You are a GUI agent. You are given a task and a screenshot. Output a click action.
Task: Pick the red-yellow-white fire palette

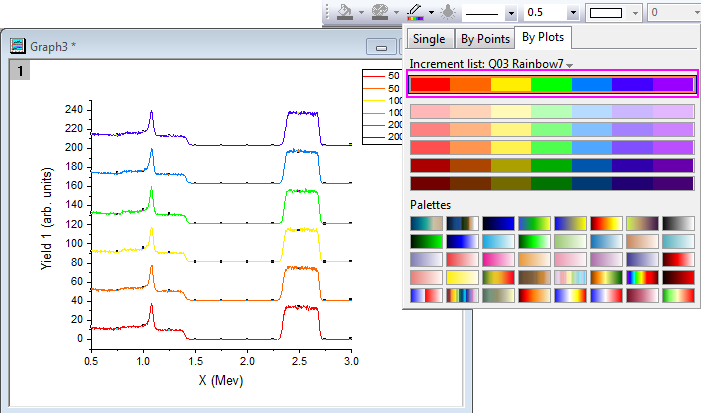coord(606,223)
